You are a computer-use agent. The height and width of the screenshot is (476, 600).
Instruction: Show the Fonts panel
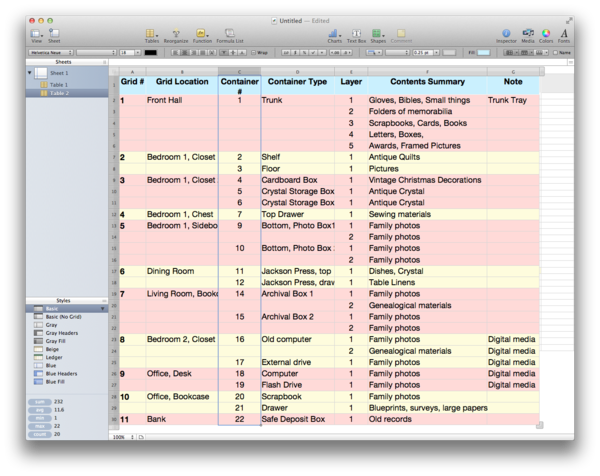[x=564, y=33]
